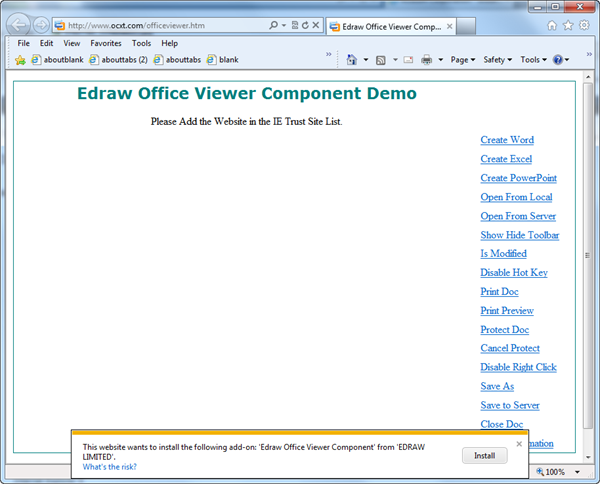Click the Open From Local link

(x=516, y=197)
